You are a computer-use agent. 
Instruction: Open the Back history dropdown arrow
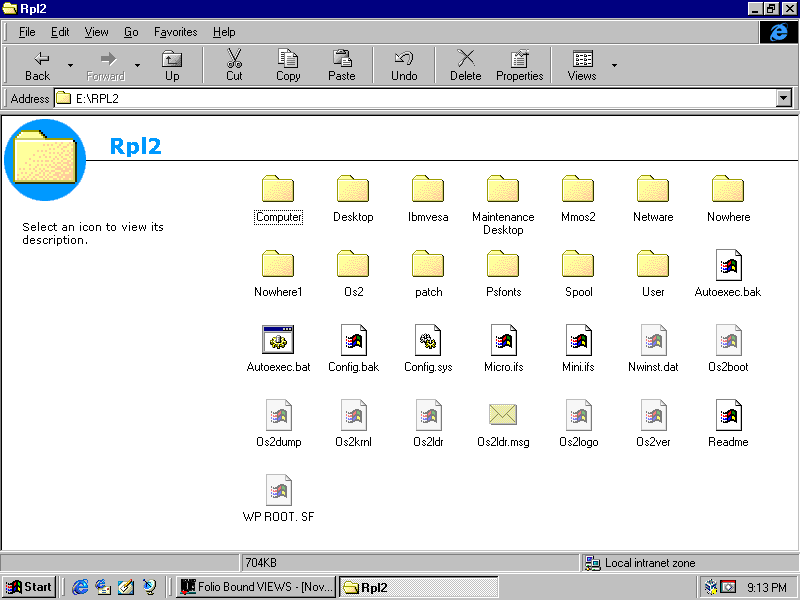(x=70, y=65)
